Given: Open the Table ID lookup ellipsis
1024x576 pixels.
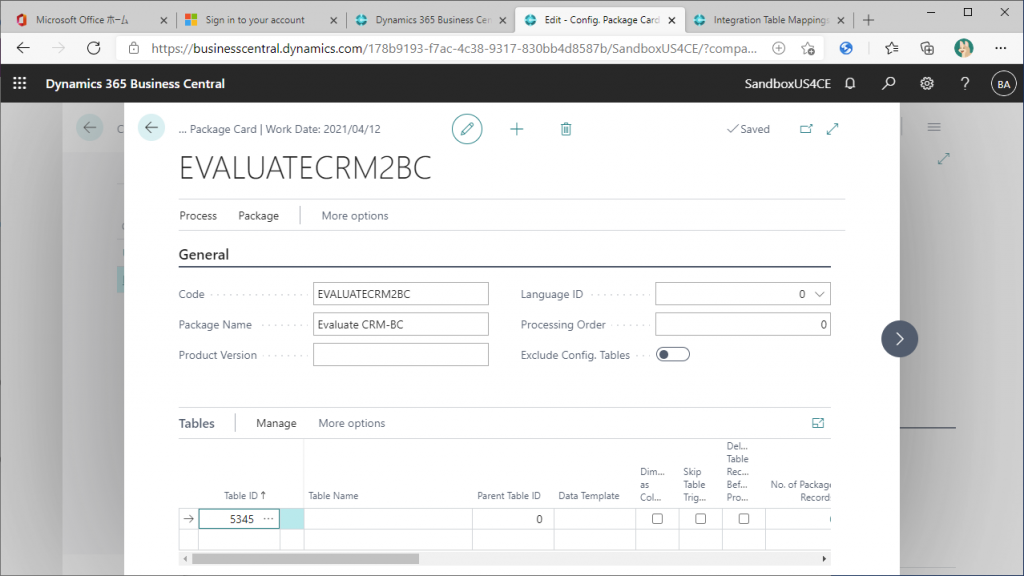Looking at the screenshot, I should pos(268,519).
